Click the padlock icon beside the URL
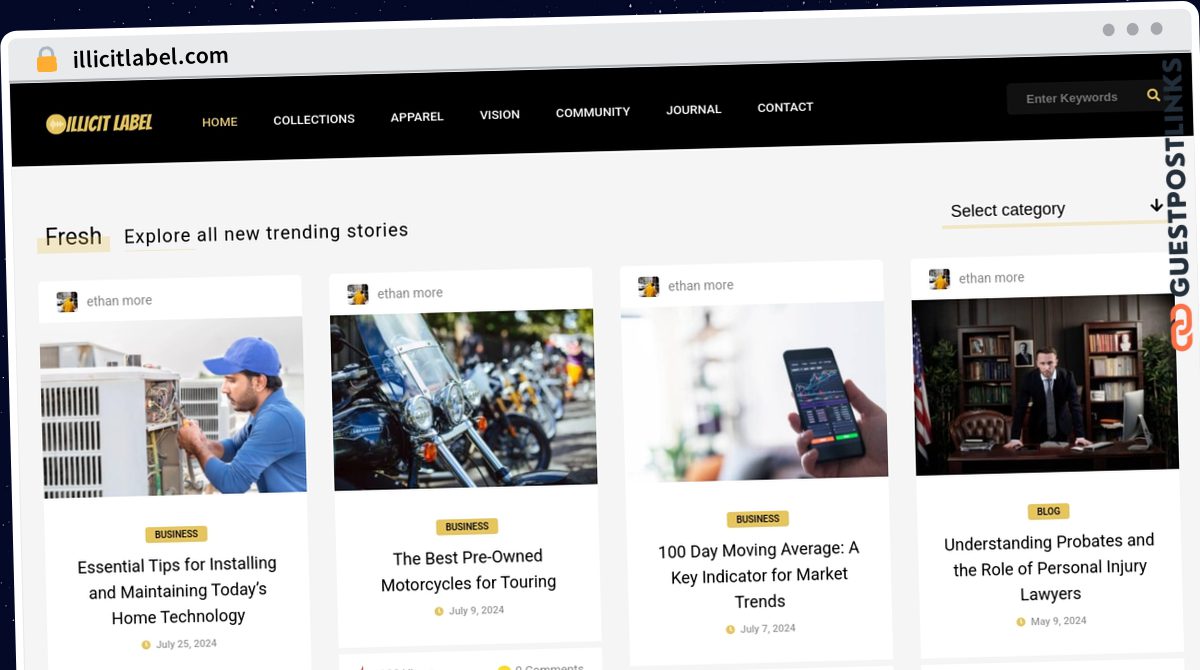 click(x=47, y=60)
